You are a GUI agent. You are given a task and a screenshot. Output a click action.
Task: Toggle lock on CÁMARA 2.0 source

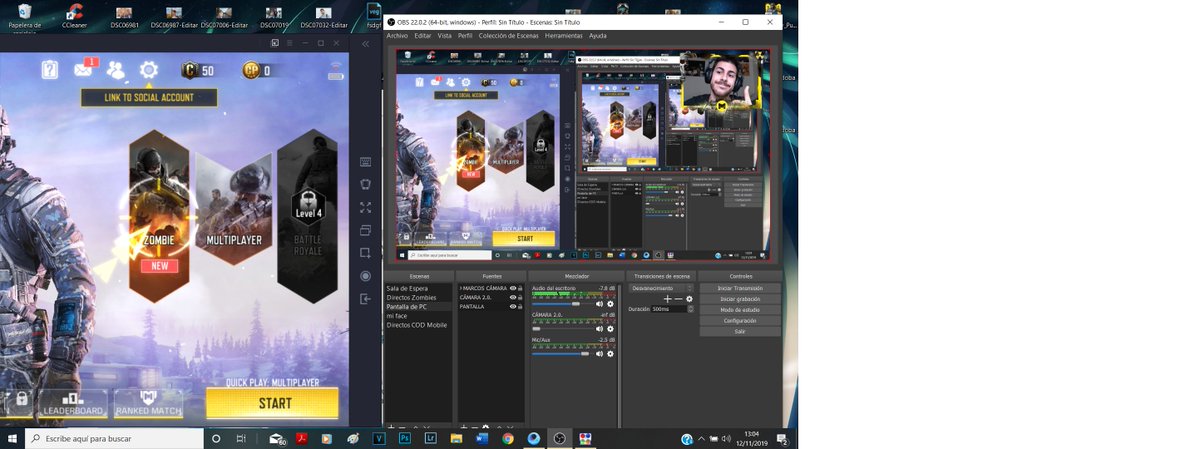point(520,297)
